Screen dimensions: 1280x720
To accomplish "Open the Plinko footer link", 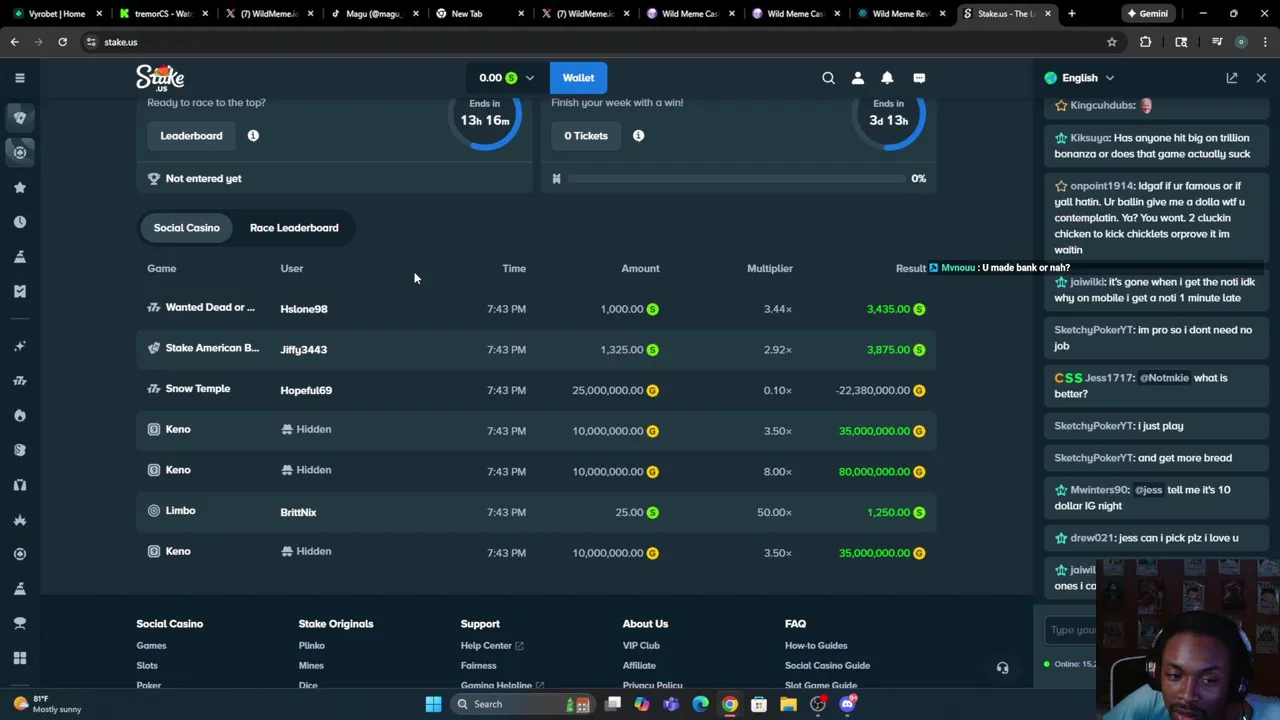I will point(311,646).
